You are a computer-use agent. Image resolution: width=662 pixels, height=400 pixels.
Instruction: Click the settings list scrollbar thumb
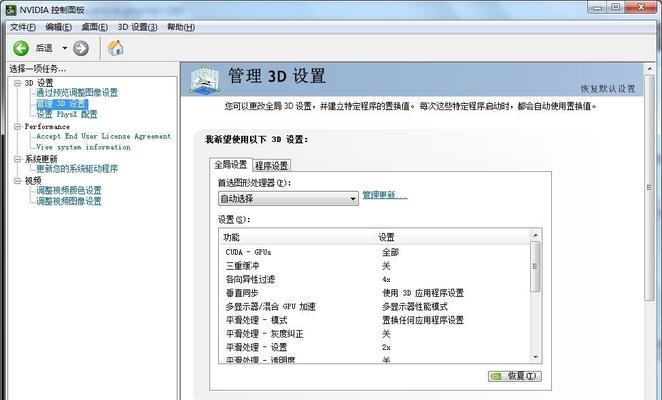535,266
